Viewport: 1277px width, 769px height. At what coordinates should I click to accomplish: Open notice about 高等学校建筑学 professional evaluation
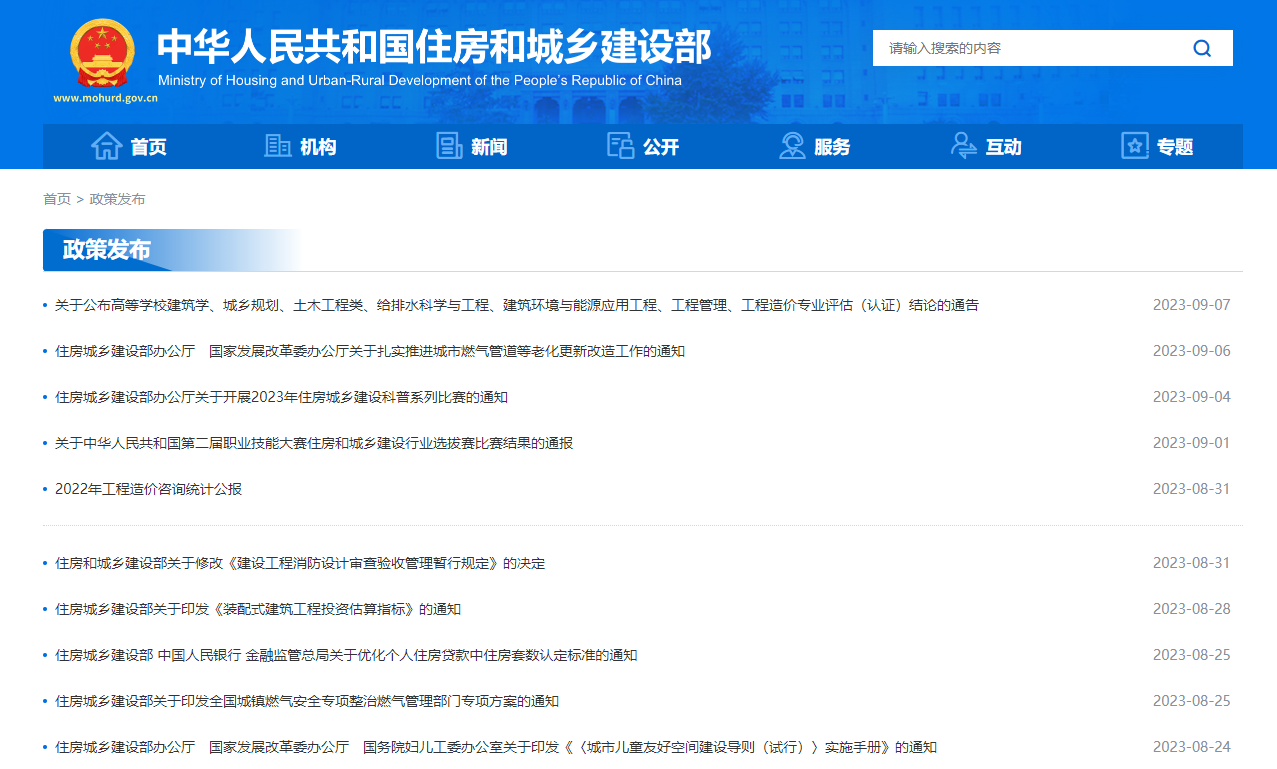click(x=517, y=305)
